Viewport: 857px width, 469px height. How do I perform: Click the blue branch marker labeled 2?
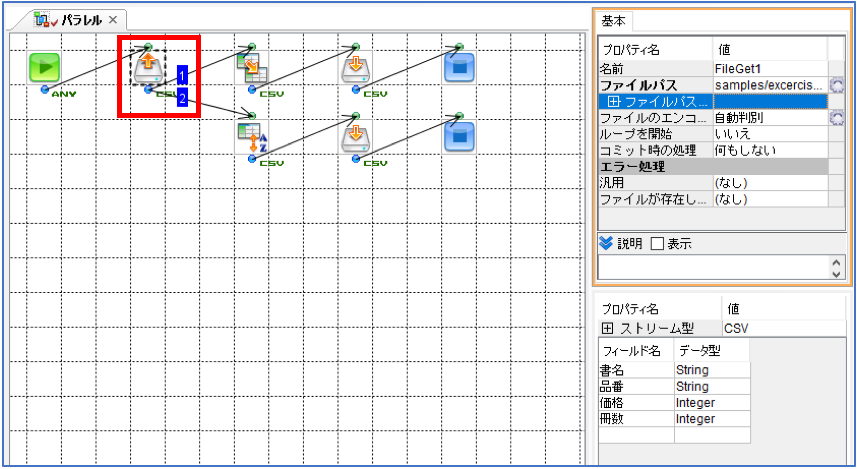pos(182,97)
